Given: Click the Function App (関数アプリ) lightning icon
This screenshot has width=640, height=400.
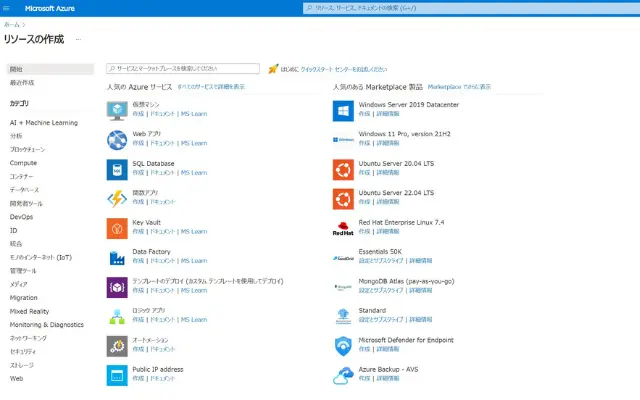Looking at the screenshot, I should [x=117, y=199].
